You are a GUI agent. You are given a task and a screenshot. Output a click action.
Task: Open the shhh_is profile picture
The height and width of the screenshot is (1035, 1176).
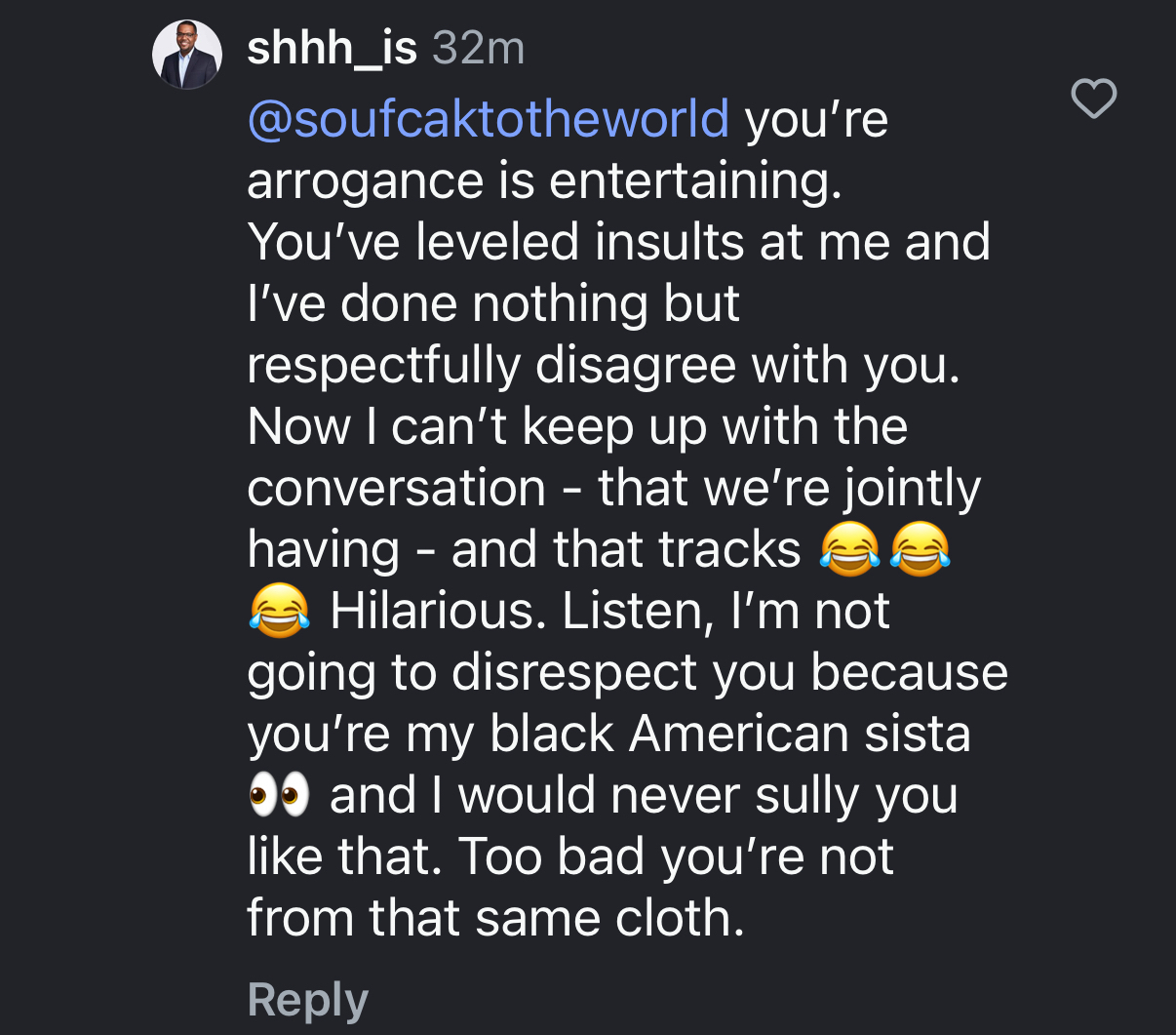(x=187, y=55)
